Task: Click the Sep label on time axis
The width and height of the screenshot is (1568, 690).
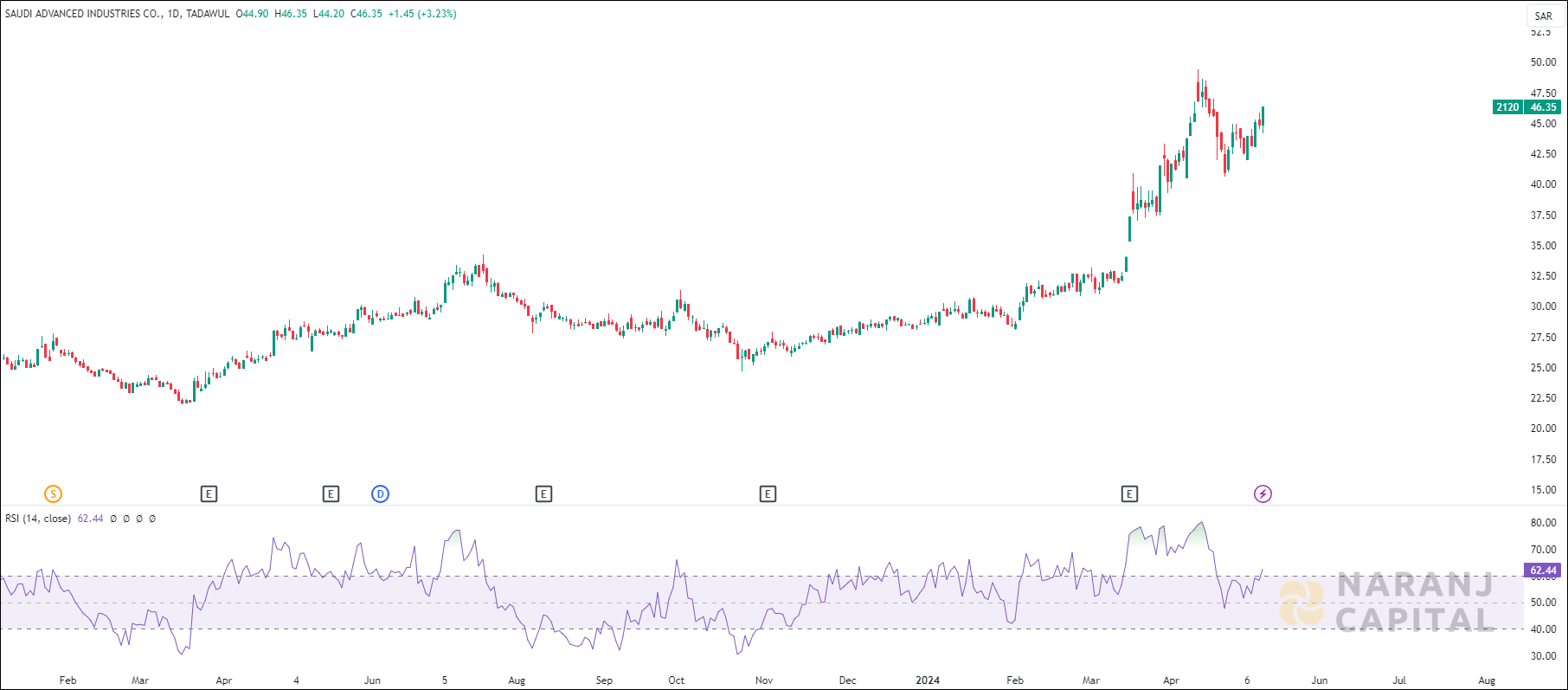Action: point(604,680)
